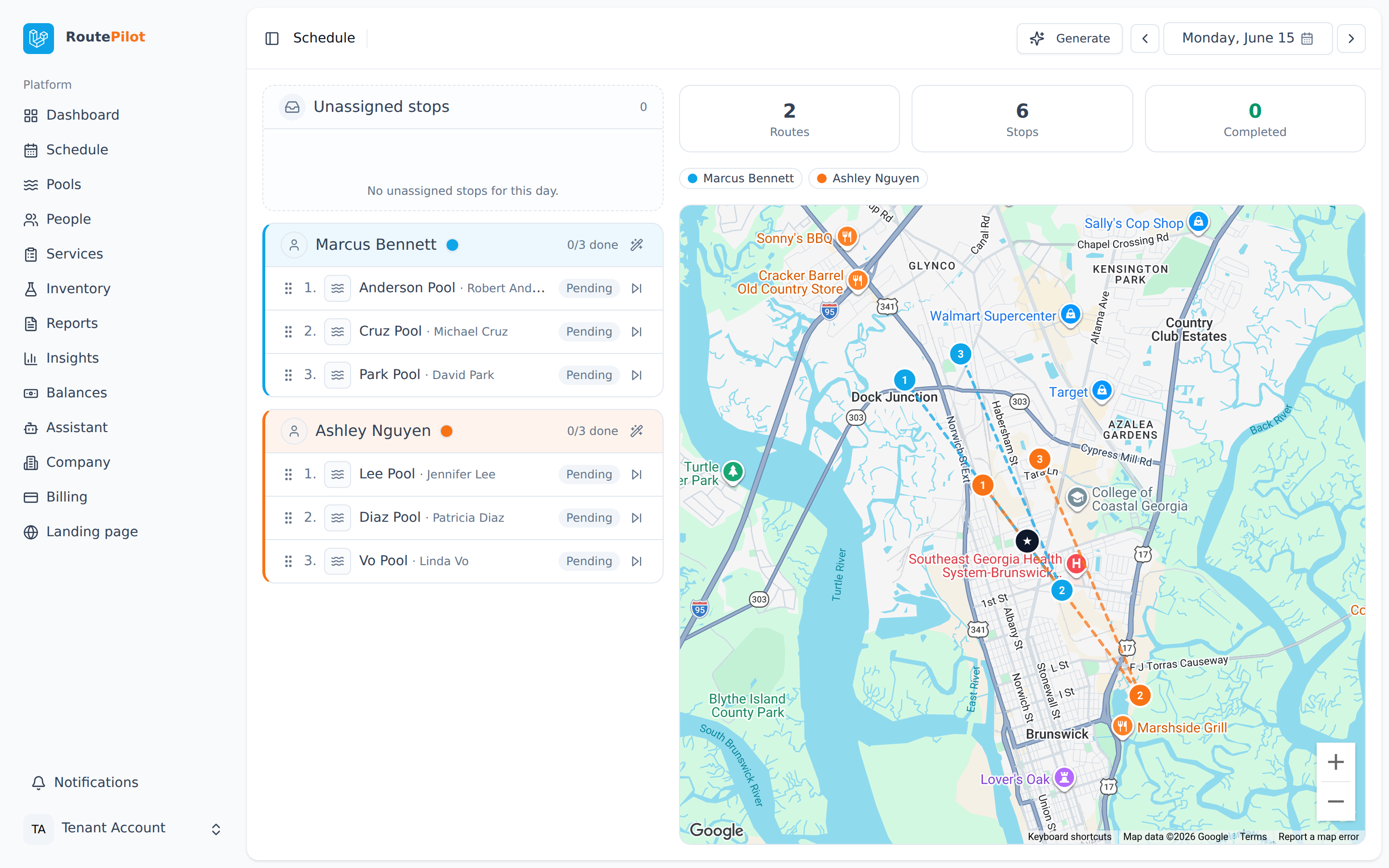1389x868 pixels.
Task: Click the Completed count card
Action: coord(1255,119)
